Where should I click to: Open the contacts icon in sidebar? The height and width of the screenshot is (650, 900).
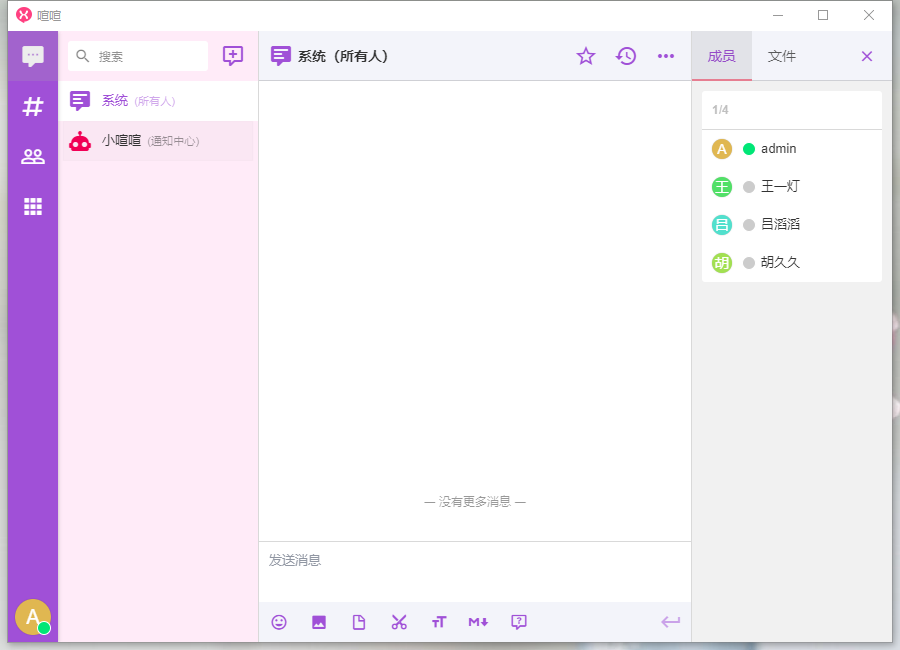point(33,156)
